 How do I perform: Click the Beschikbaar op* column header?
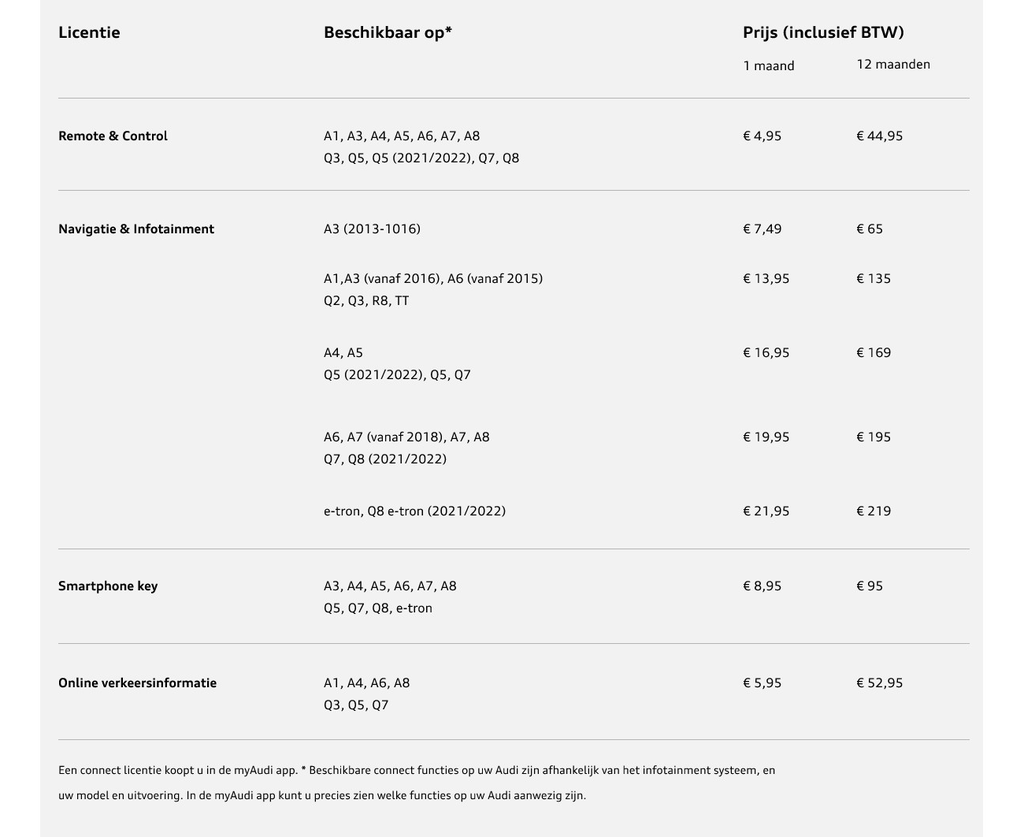388,32
